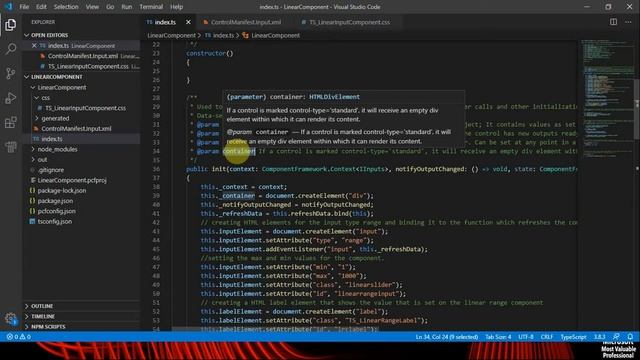The height and width of the screenshot is (360, 640).
Task: Open the File menu
Action: [x=24, y=7]
